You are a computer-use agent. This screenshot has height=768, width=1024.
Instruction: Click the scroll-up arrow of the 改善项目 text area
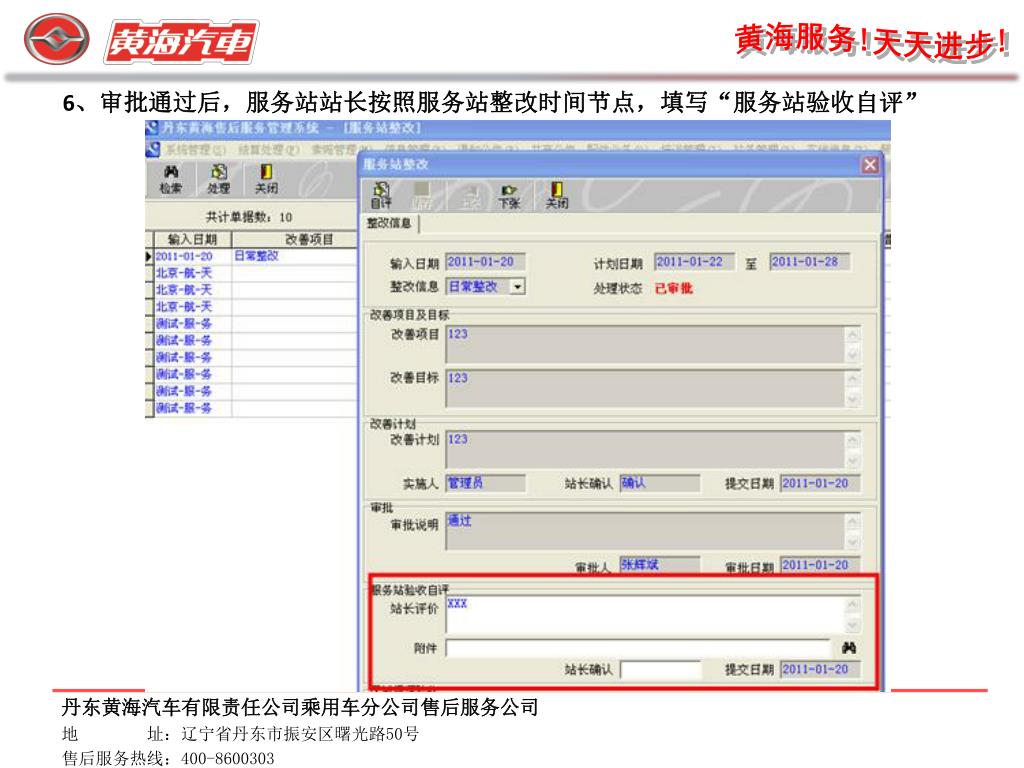(852, 335)
